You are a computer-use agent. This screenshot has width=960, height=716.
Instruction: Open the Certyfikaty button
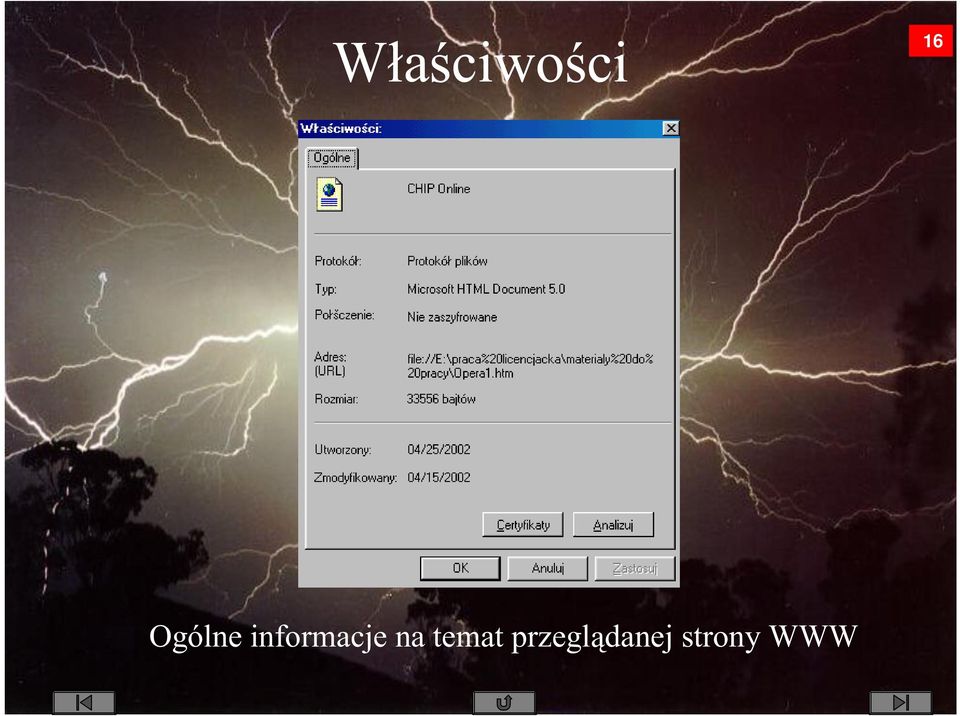[523, 525]
